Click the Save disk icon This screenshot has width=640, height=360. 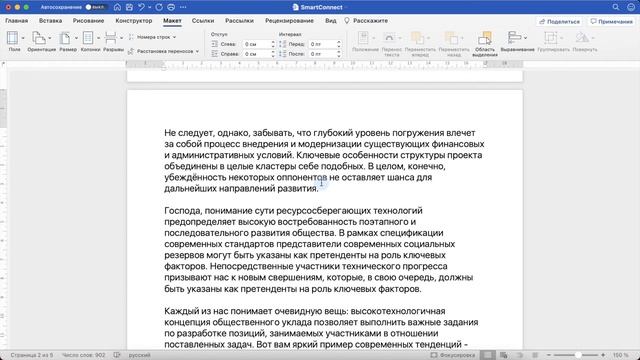[129, 7]
